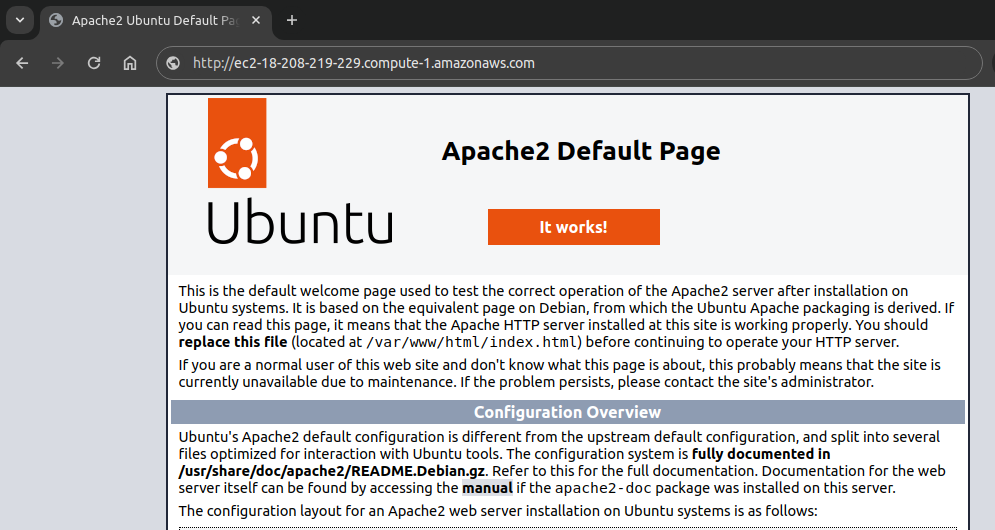The width and height of the screenshot is (995, 530).
Task: Click the tab's globe favicon
Action: [x=56, y=20]
